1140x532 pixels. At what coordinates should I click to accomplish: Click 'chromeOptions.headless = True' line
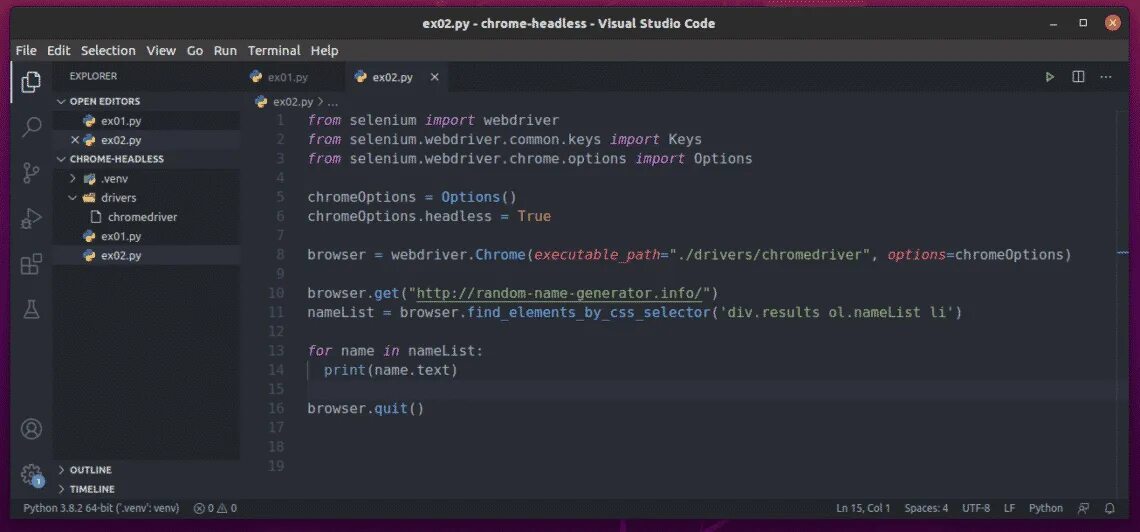click(x=429, y=217)
